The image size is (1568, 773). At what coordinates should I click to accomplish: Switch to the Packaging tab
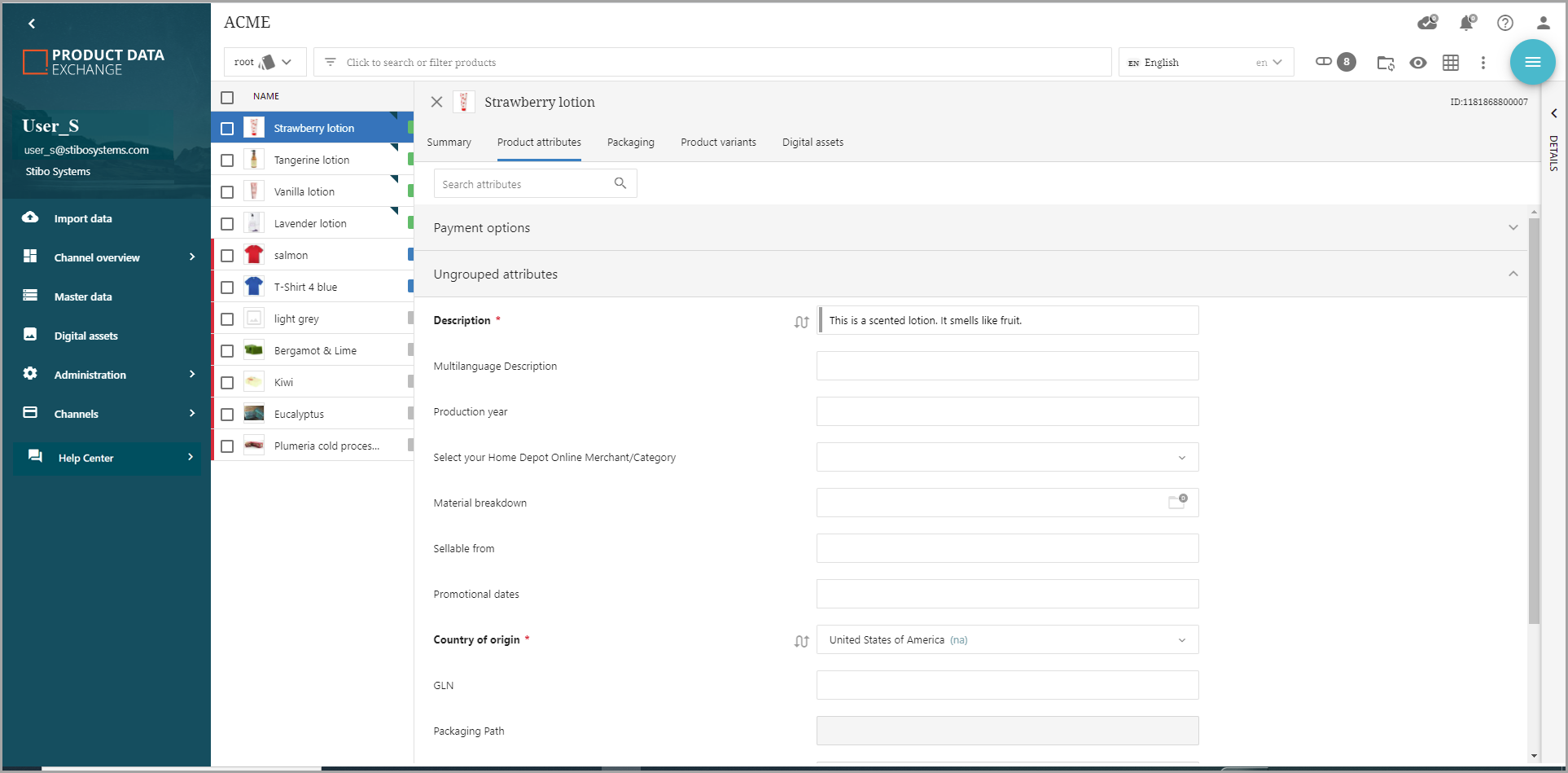coord(630,143)
